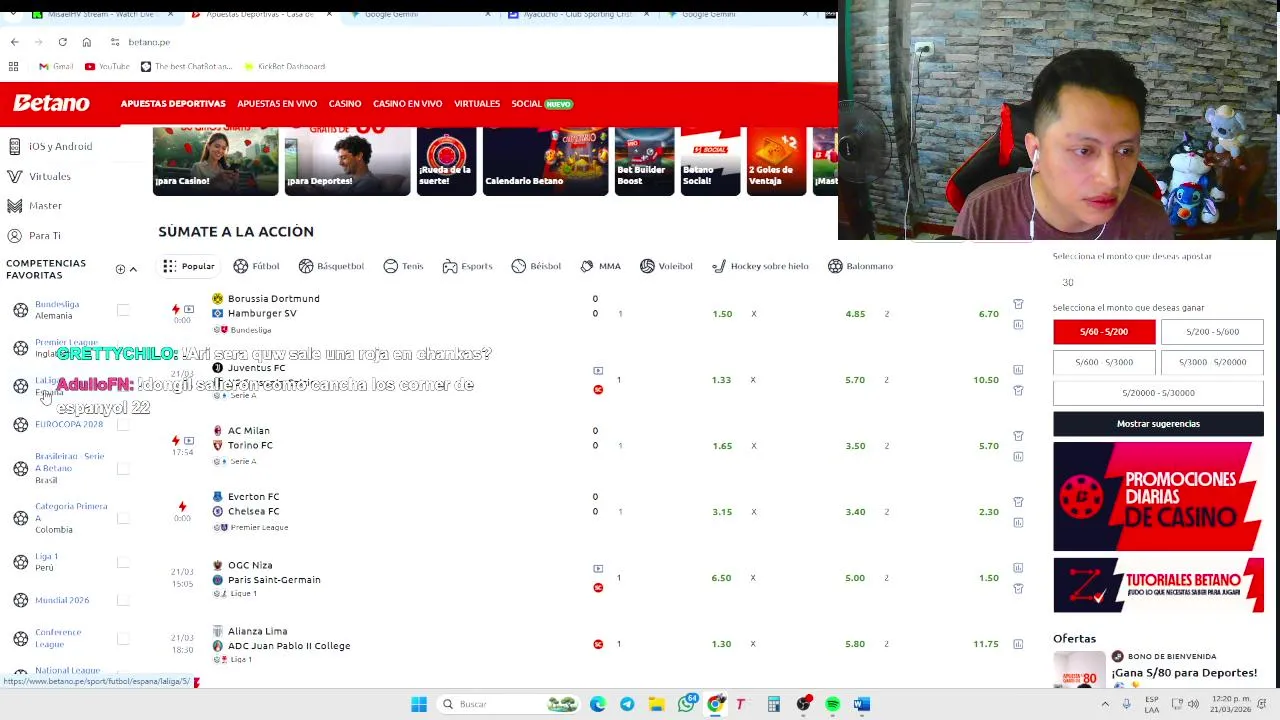
Task: Select the Balonmano sport filter
Action: (860, 266)
